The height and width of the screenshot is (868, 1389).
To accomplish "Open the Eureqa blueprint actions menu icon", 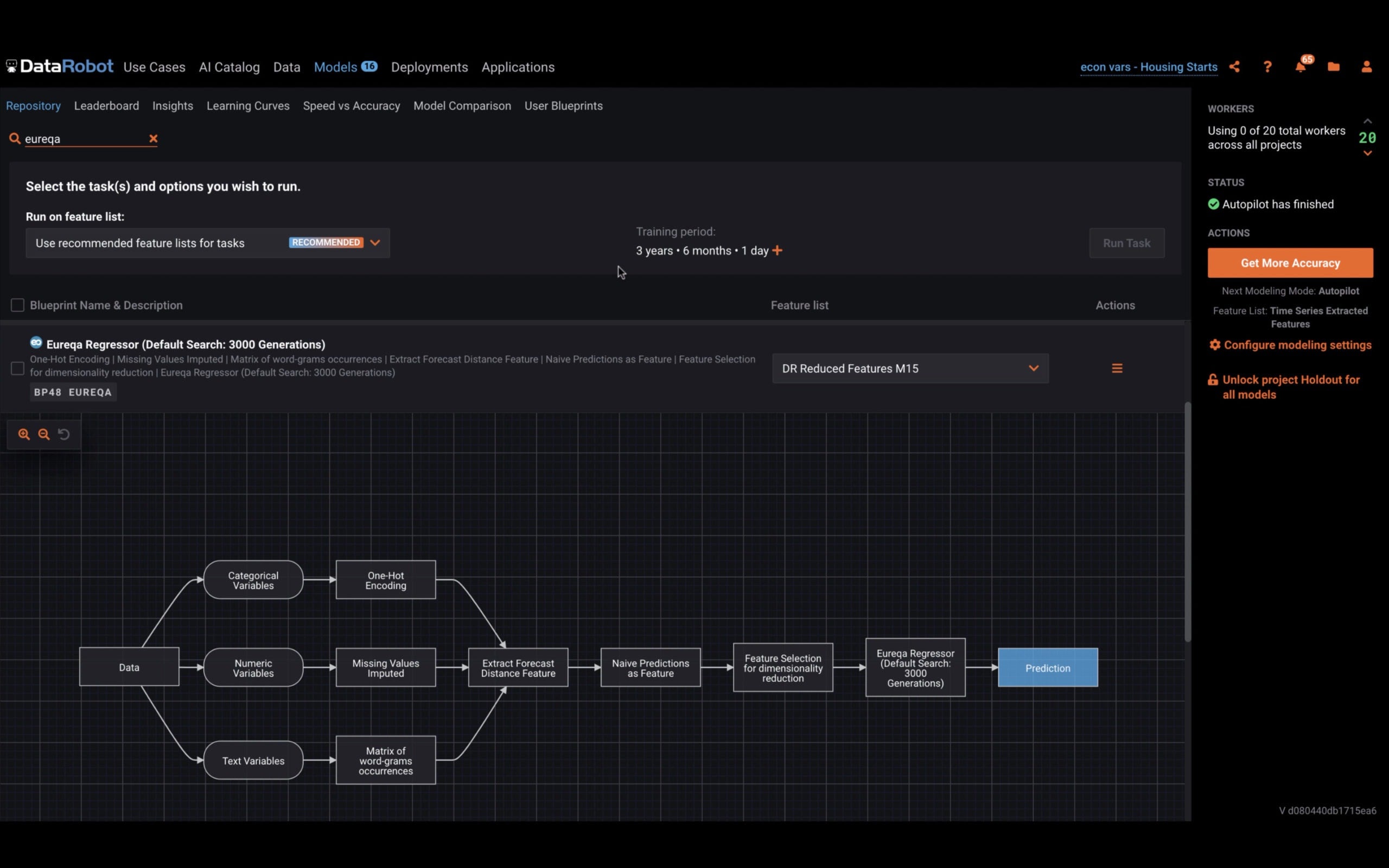I will tap(1117, 368).
